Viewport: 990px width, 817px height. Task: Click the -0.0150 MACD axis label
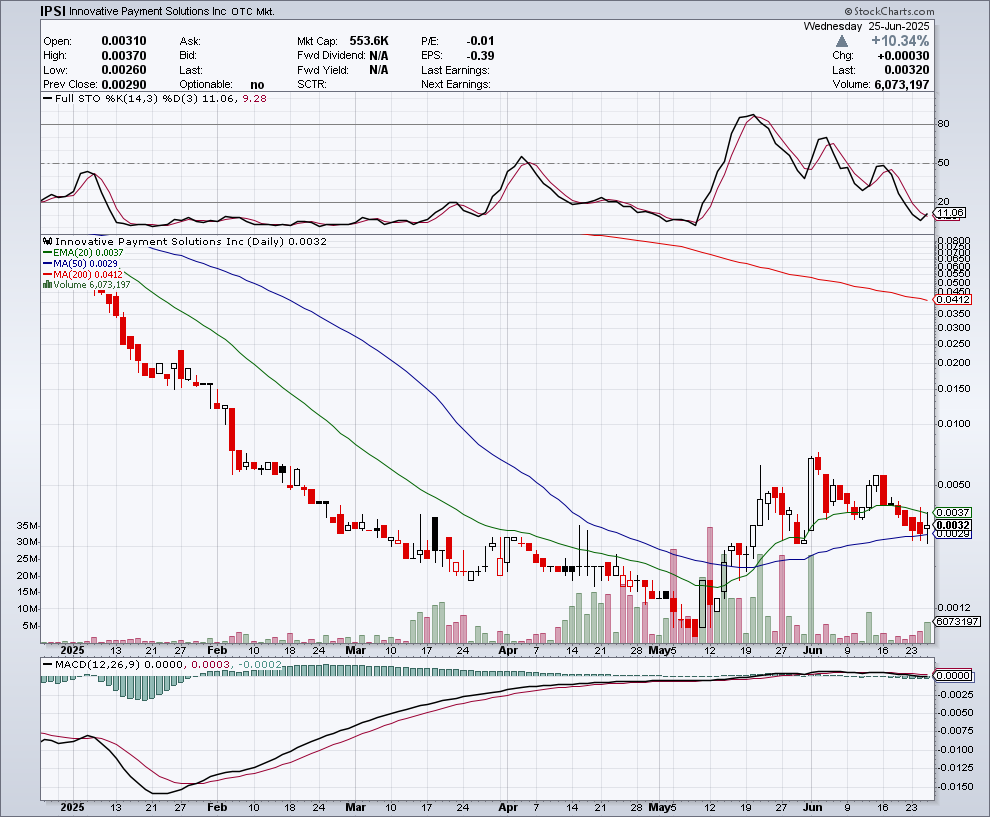coord(955,787)
